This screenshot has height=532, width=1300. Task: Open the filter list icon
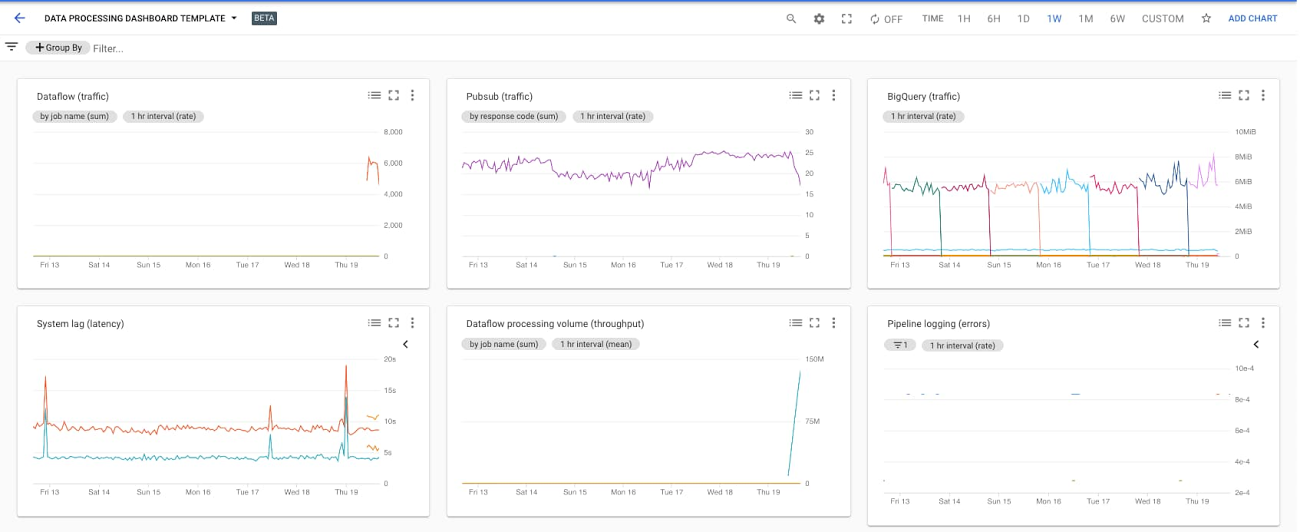click(12, 47)
